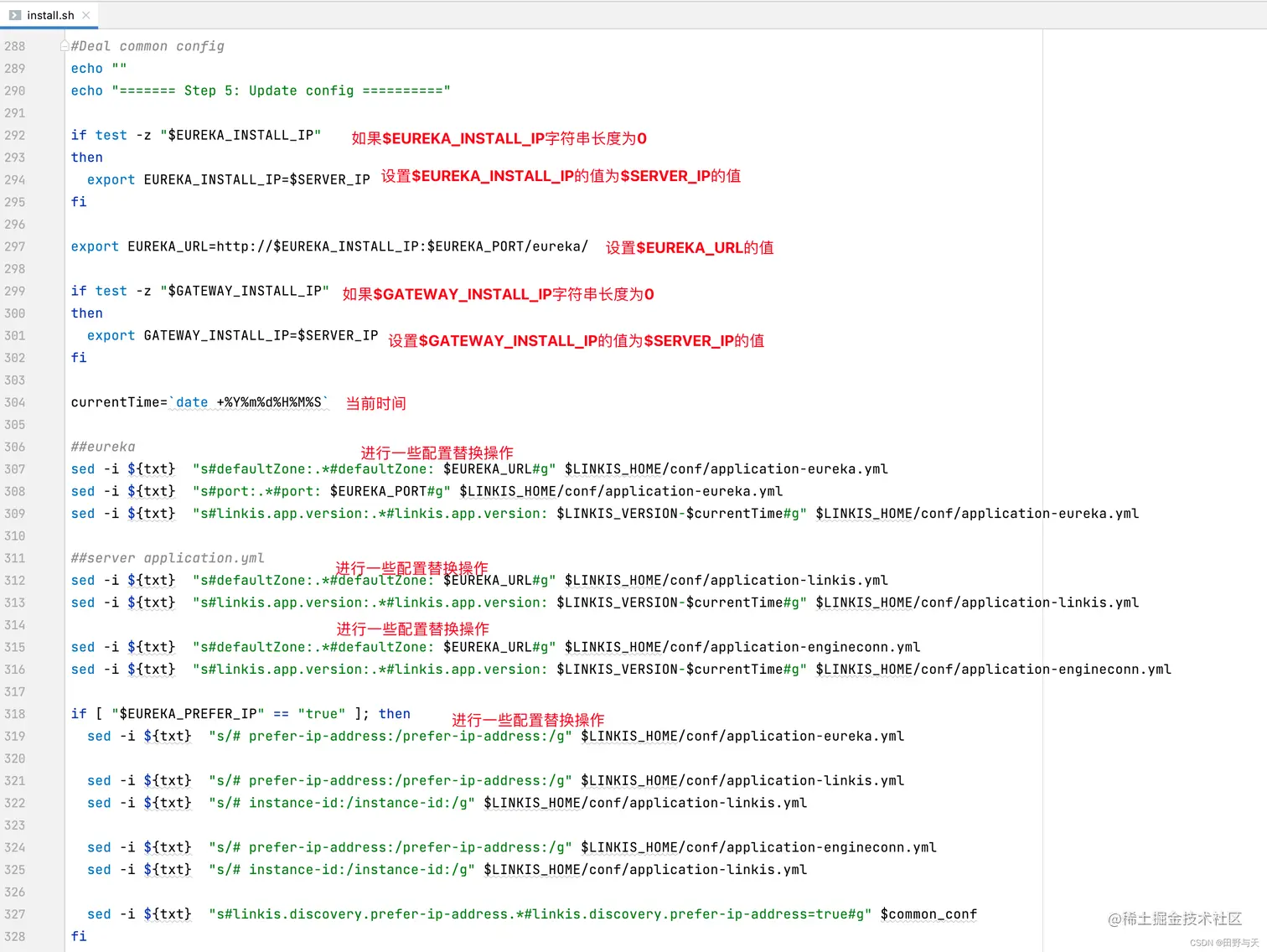Click '${txt}' variable on line 309

pos(152,514)
